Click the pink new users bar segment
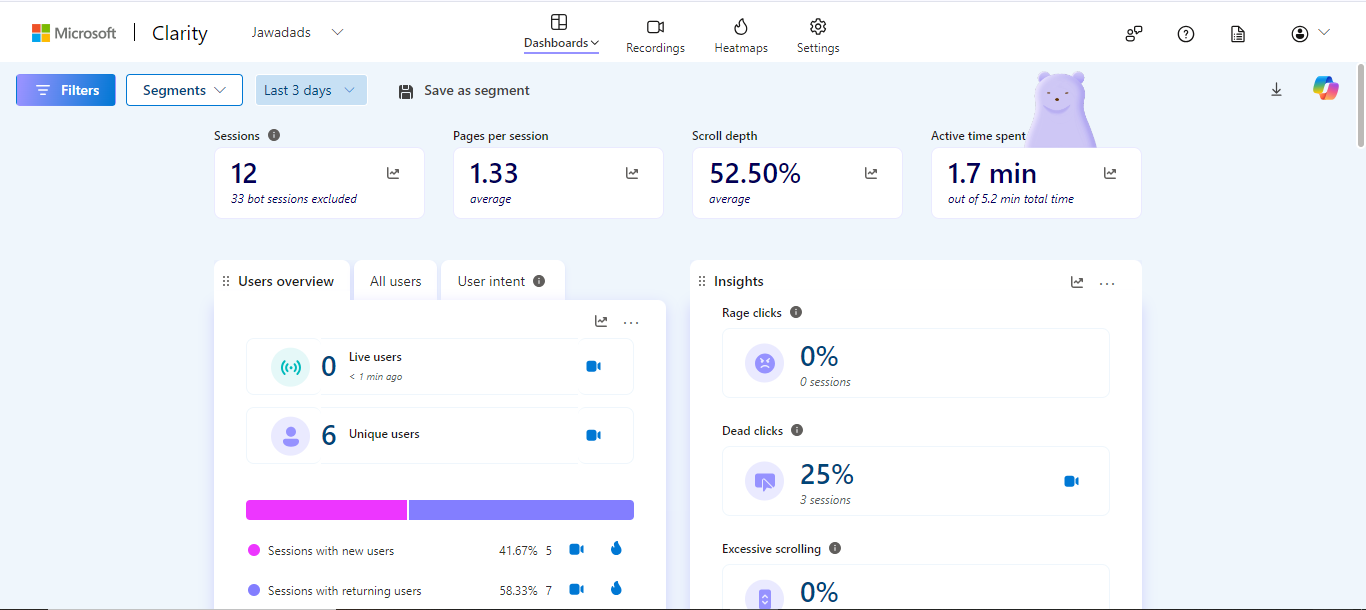Viewport: 1366px width, 610px height. [x=326, y=510]
